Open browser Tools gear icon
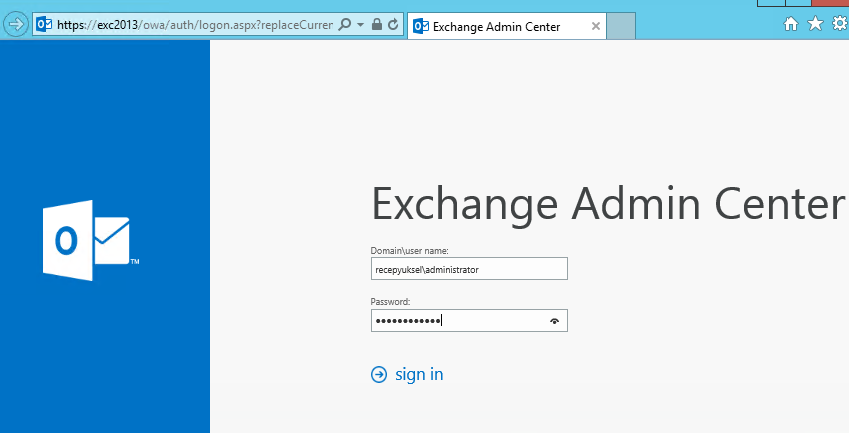The height and width of the screenshot is (433, 849). (x=840, y=23)
